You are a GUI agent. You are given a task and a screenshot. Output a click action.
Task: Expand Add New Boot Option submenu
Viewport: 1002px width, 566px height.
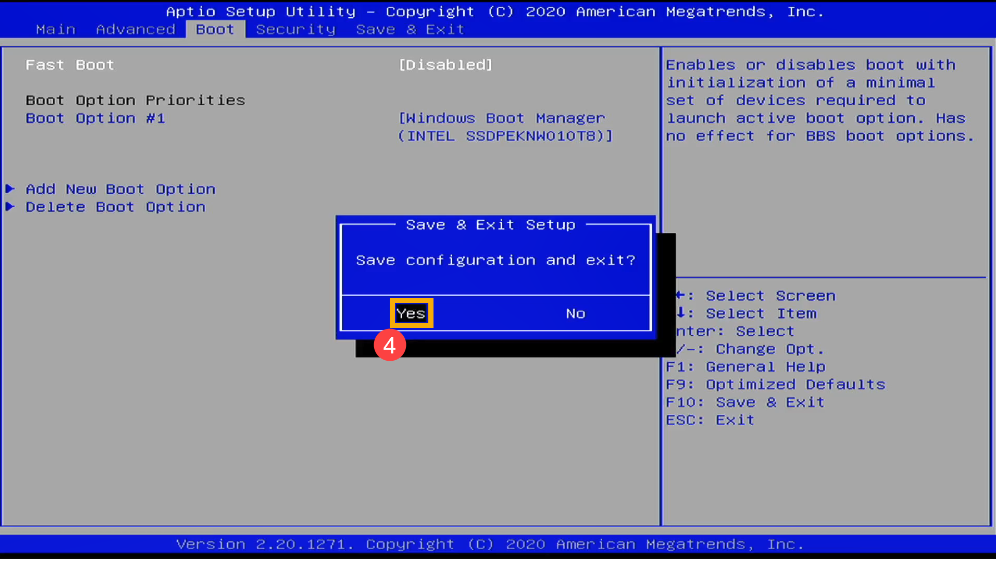[x=121, y=190]
